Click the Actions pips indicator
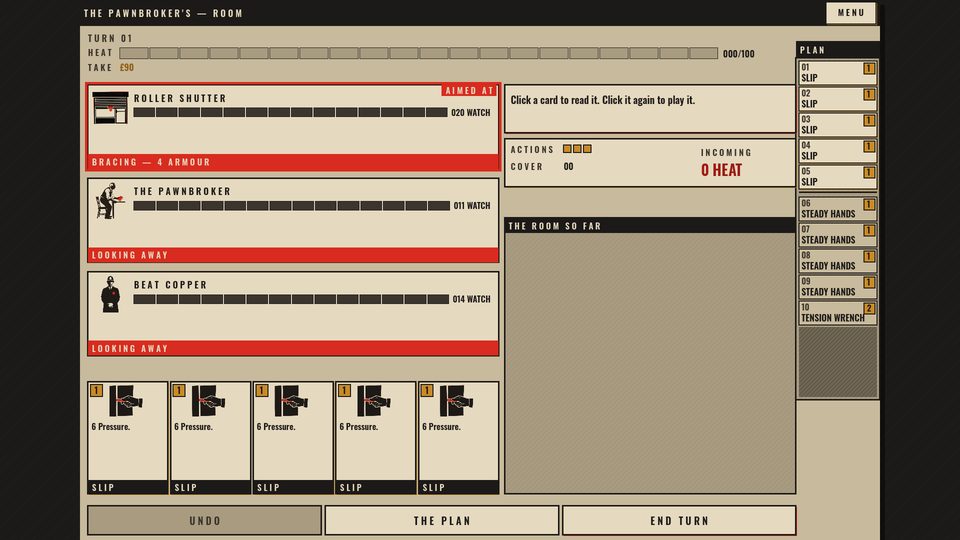Viewport: 960px width, 540px height. pos(577,149)
